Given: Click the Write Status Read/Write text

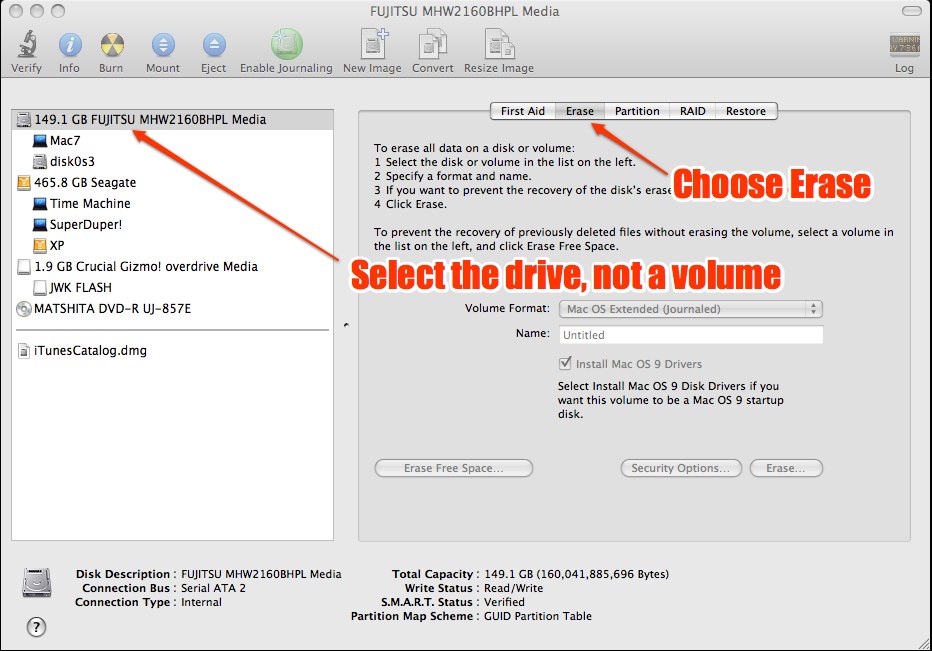Looking at the screenshot, I should coord(513,589).
